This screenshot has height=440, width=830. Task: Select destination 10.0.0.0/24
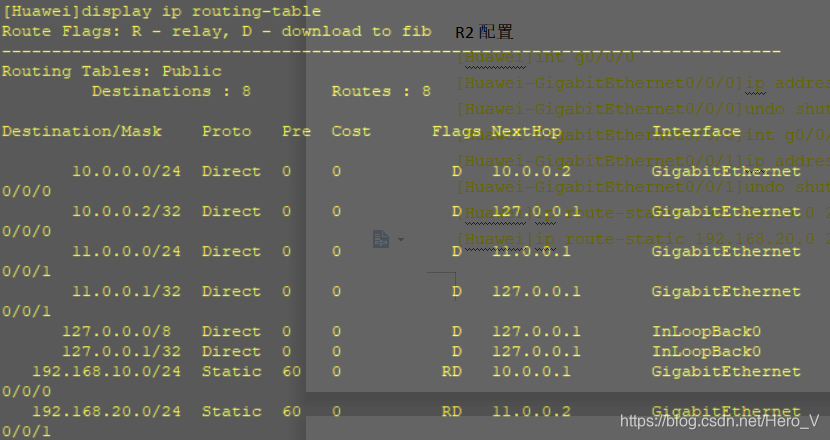(126, 171)
